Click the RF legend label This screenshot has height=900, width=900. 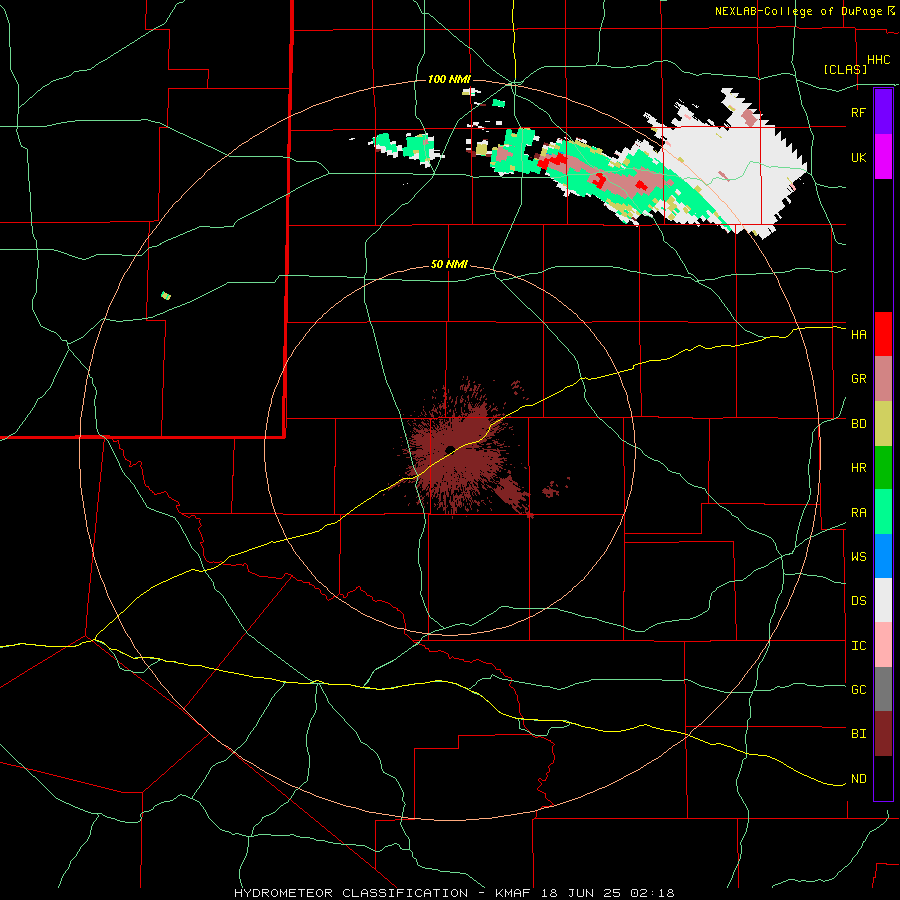(x=858, y=112)
